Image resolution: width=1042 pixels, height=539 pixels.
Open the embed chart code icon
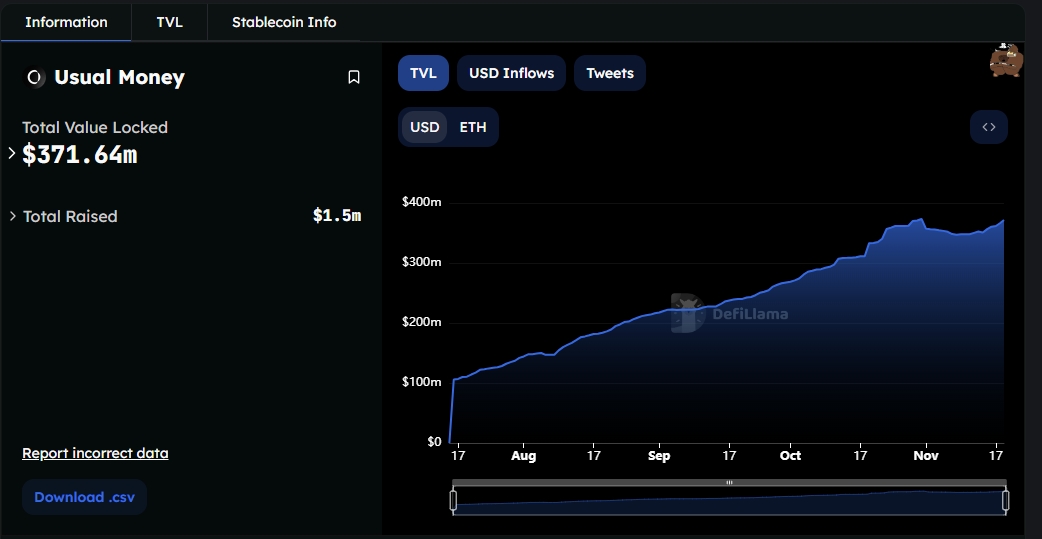tap(988, 127)
